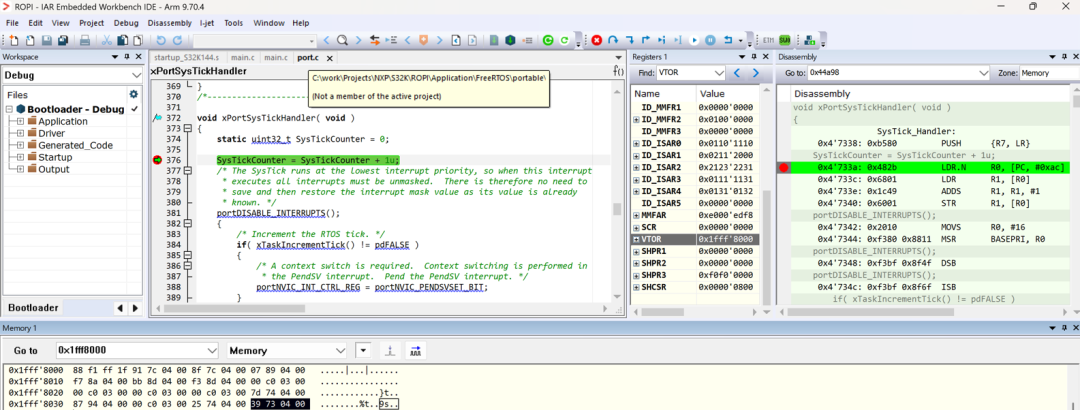Open the File menu
The height and width of the screenshot is (410, 1080).
pos(12,23)
